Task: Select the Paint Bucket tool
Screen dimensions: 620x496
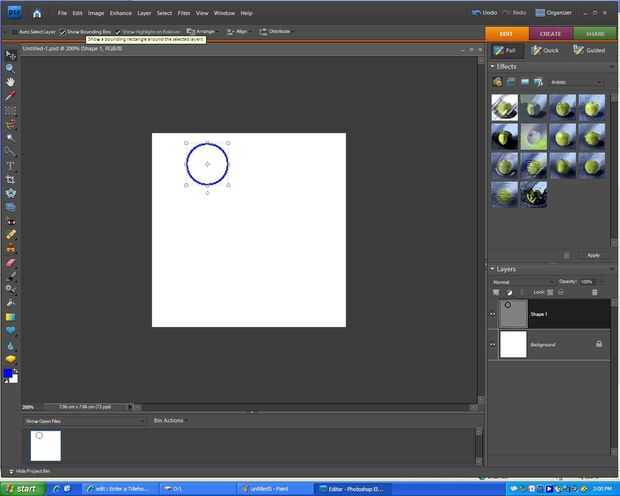Action: click(11, 304)
